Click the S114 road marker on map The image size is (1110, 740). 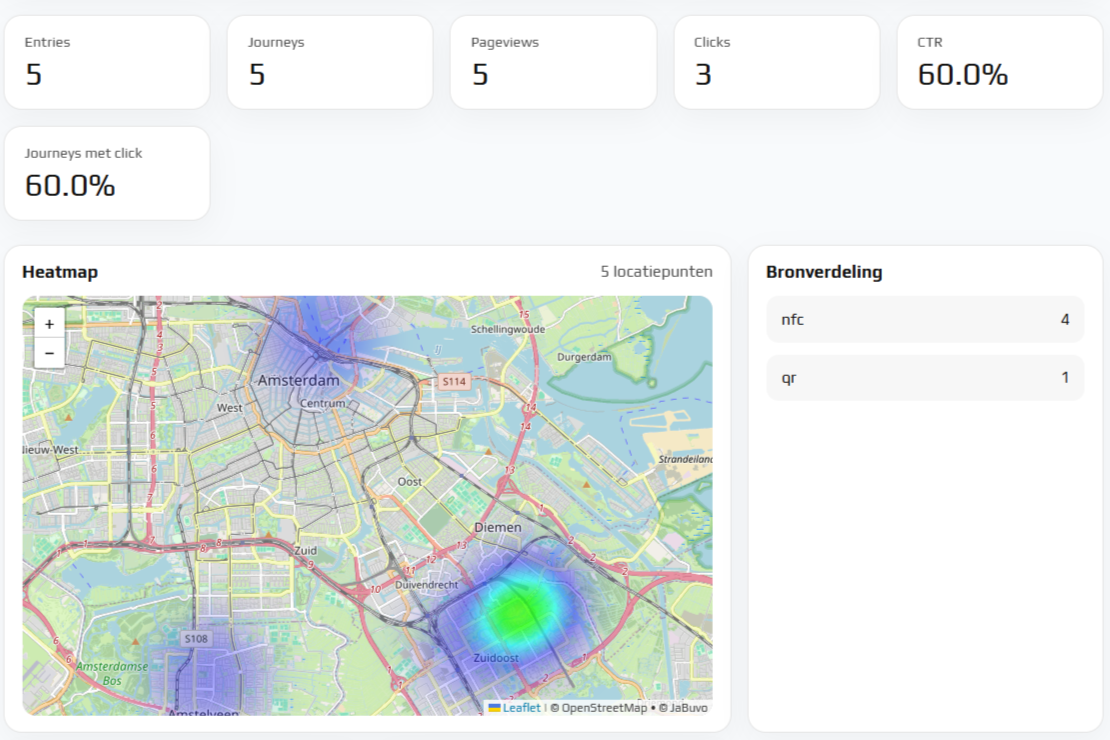[454, 381]
